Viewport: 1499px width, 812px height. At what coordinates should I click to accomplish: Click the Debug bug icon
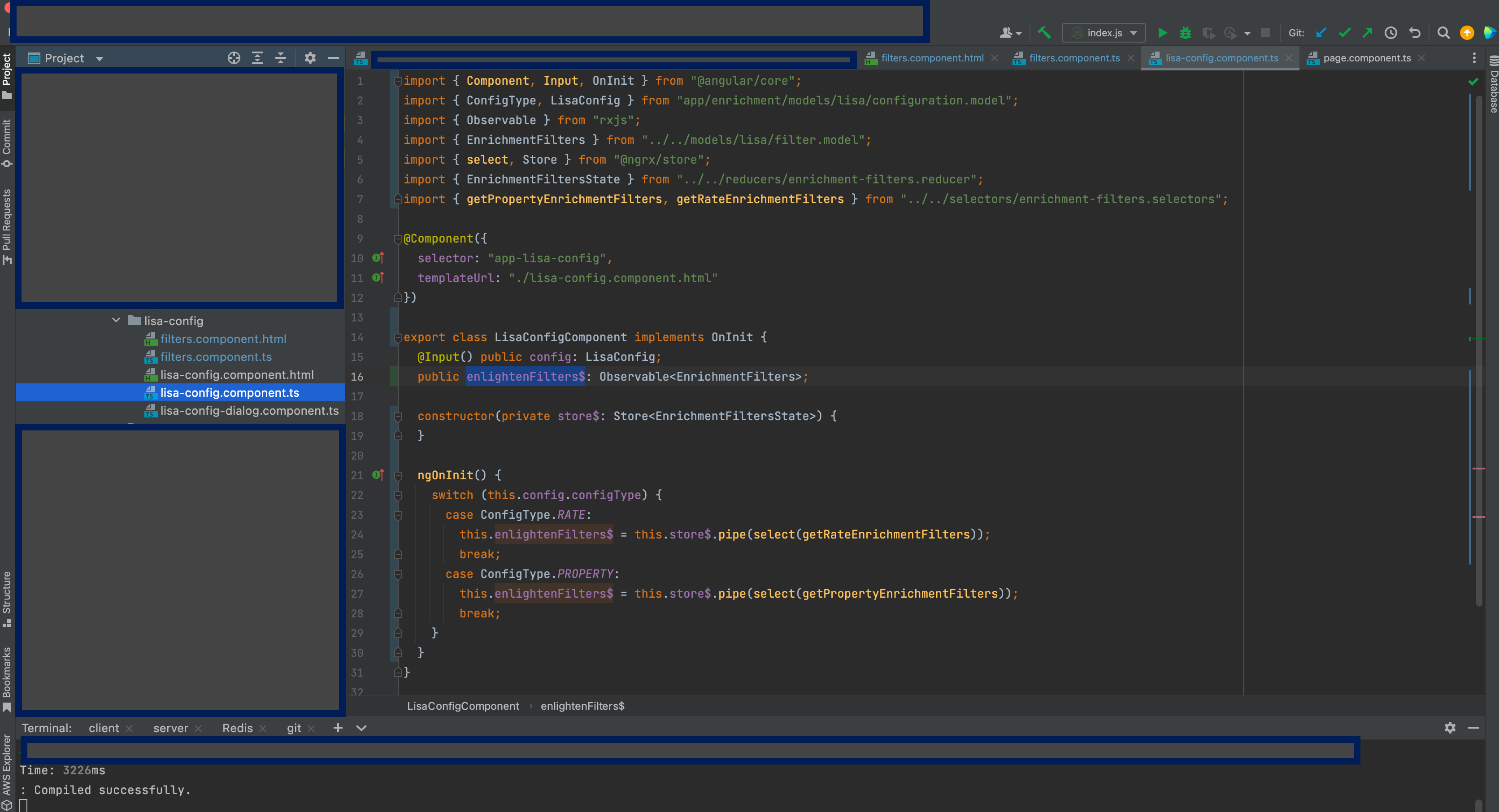coord(1185,33)
